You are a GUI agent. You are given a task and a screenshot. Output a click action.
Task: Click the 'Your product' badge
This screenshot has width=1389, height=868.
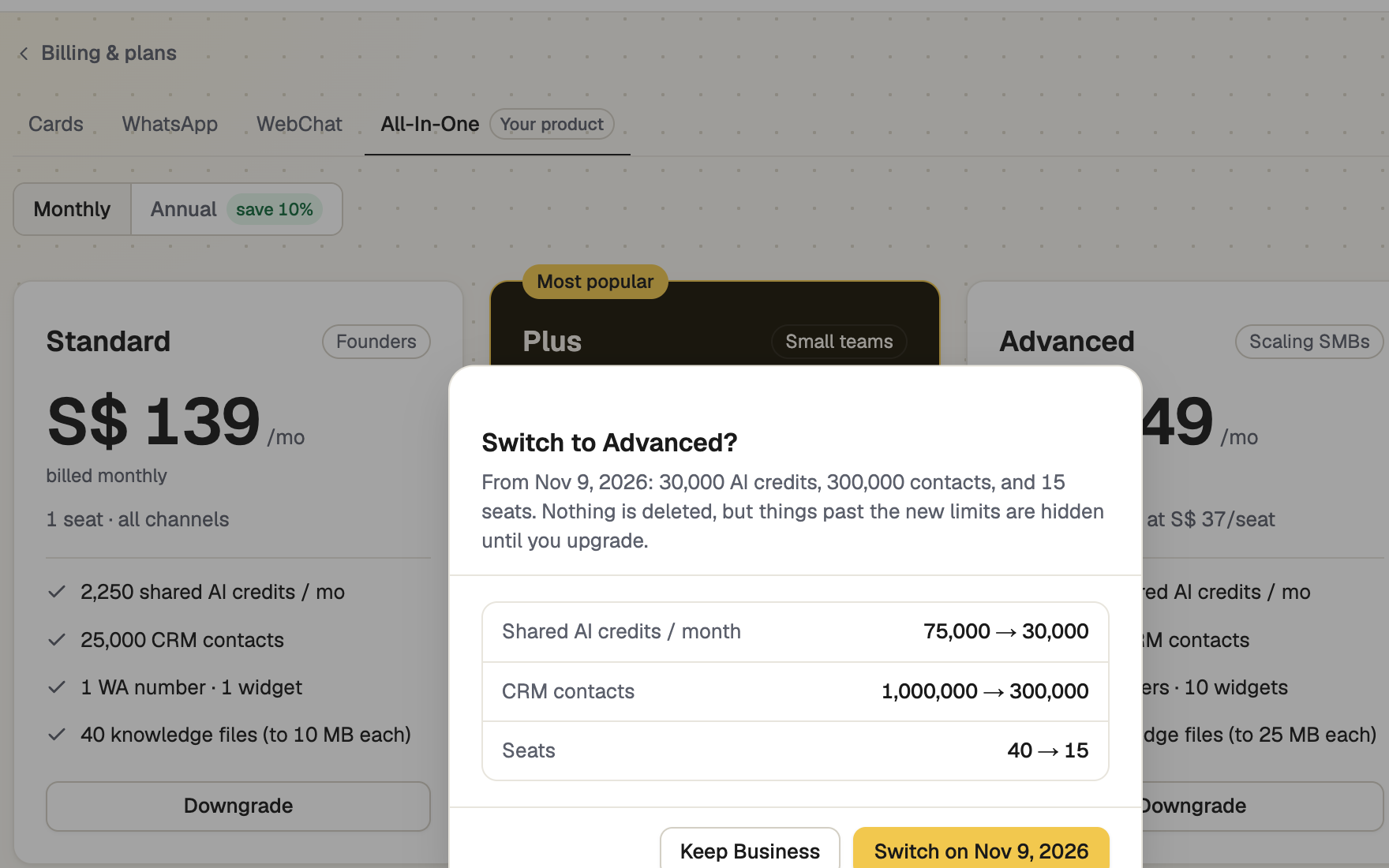click(x=552, y=124)
